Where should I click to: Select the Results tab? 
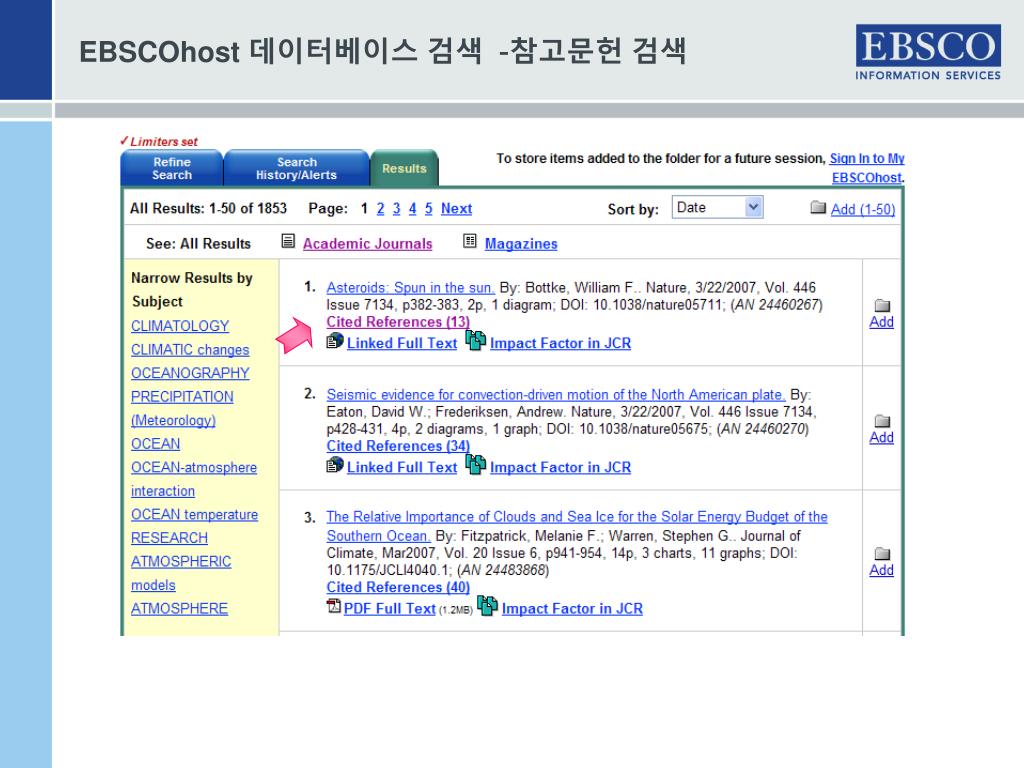point(404,168)
